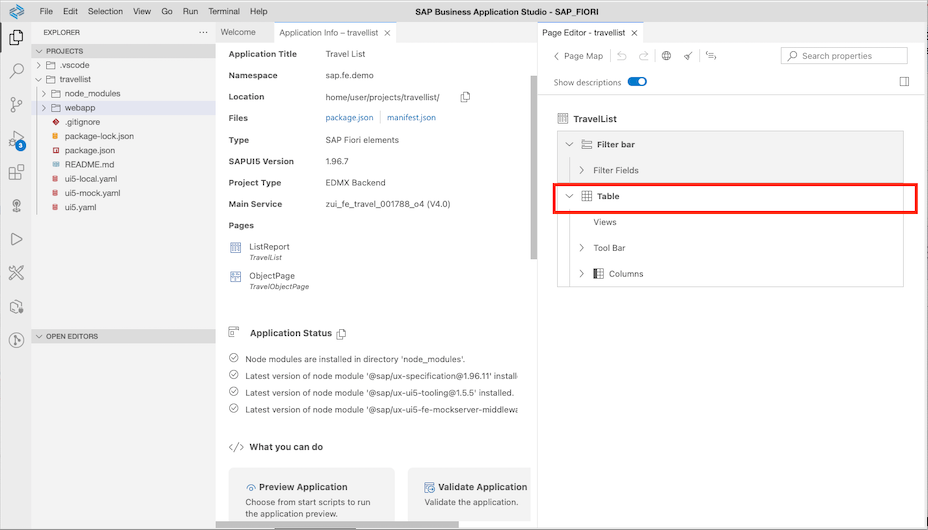Switch to the Welcome tab
This screenshot has height=530, width=928.
(238, 33)
